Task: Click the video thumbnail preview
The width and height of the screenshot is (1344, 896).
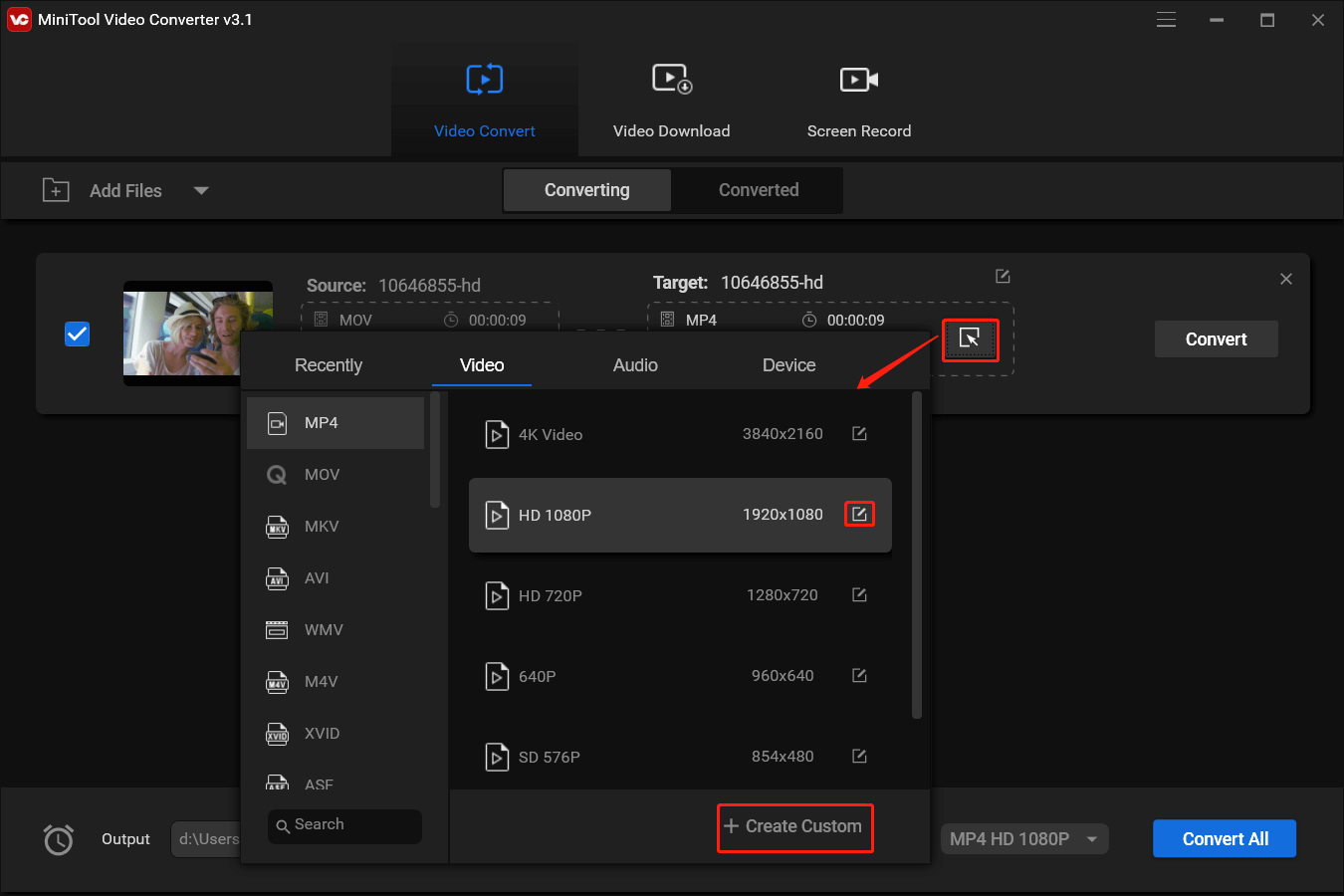Action: [198, 333]
